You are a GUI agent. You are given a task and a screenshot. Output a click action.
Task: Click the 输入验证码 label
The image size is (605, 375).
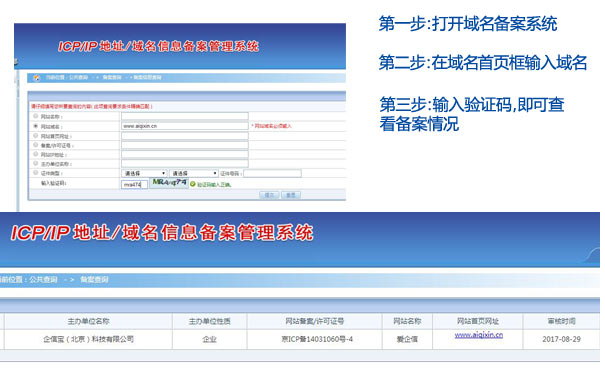tap(54, 183)
